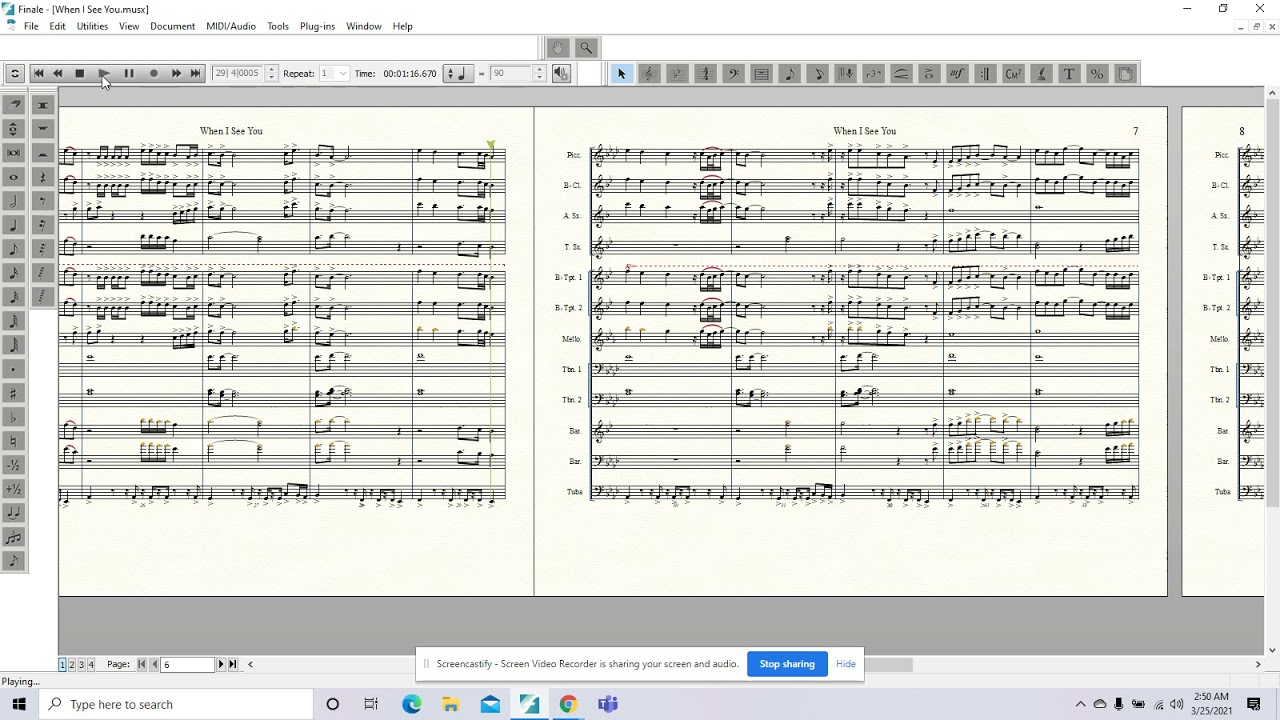Go to the previous page arrow
This screenshot has width=1280, height=720.
tap(154, 664)
